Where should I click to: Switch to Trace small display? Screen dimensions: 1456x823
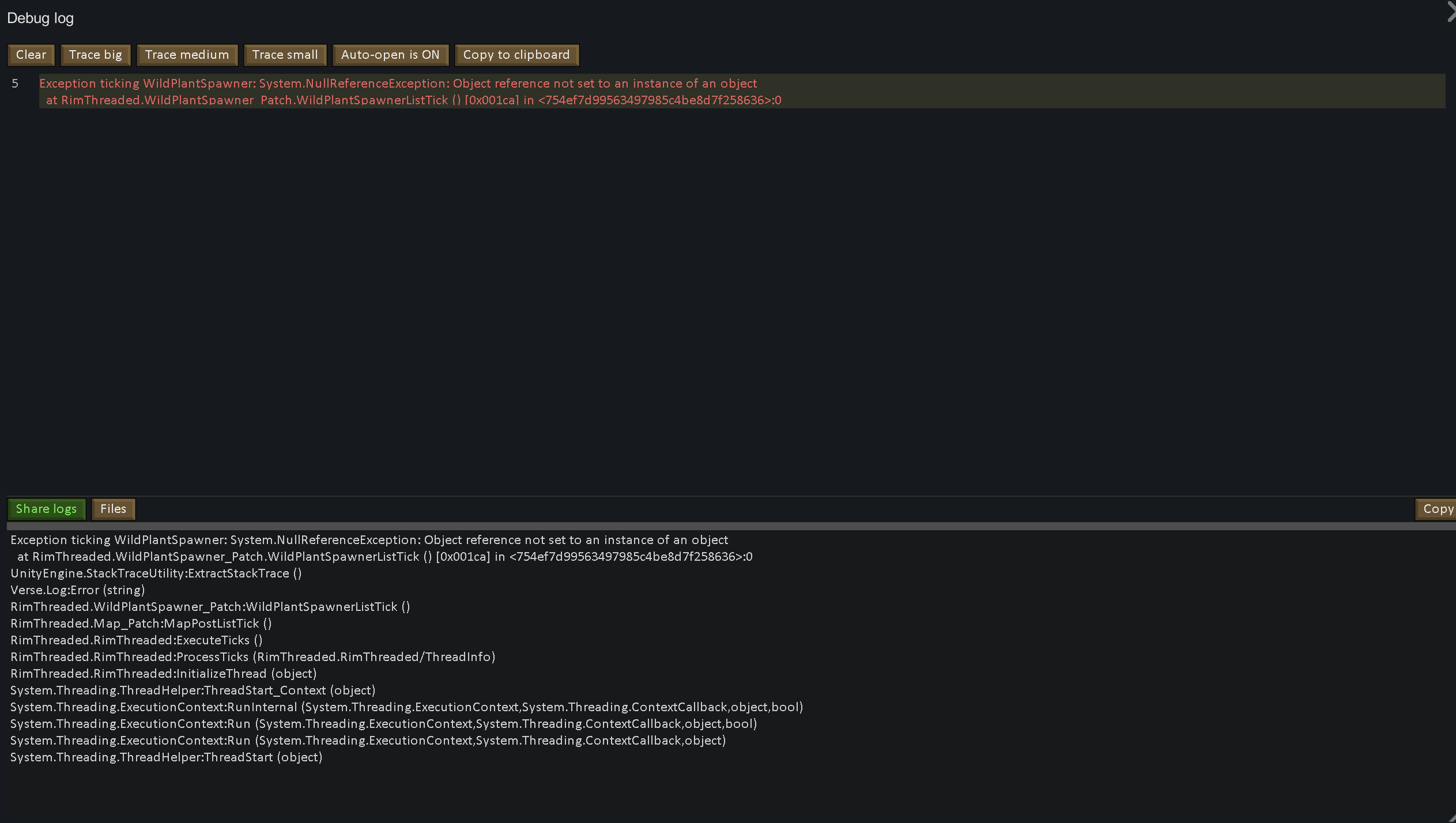coord(285,55)
